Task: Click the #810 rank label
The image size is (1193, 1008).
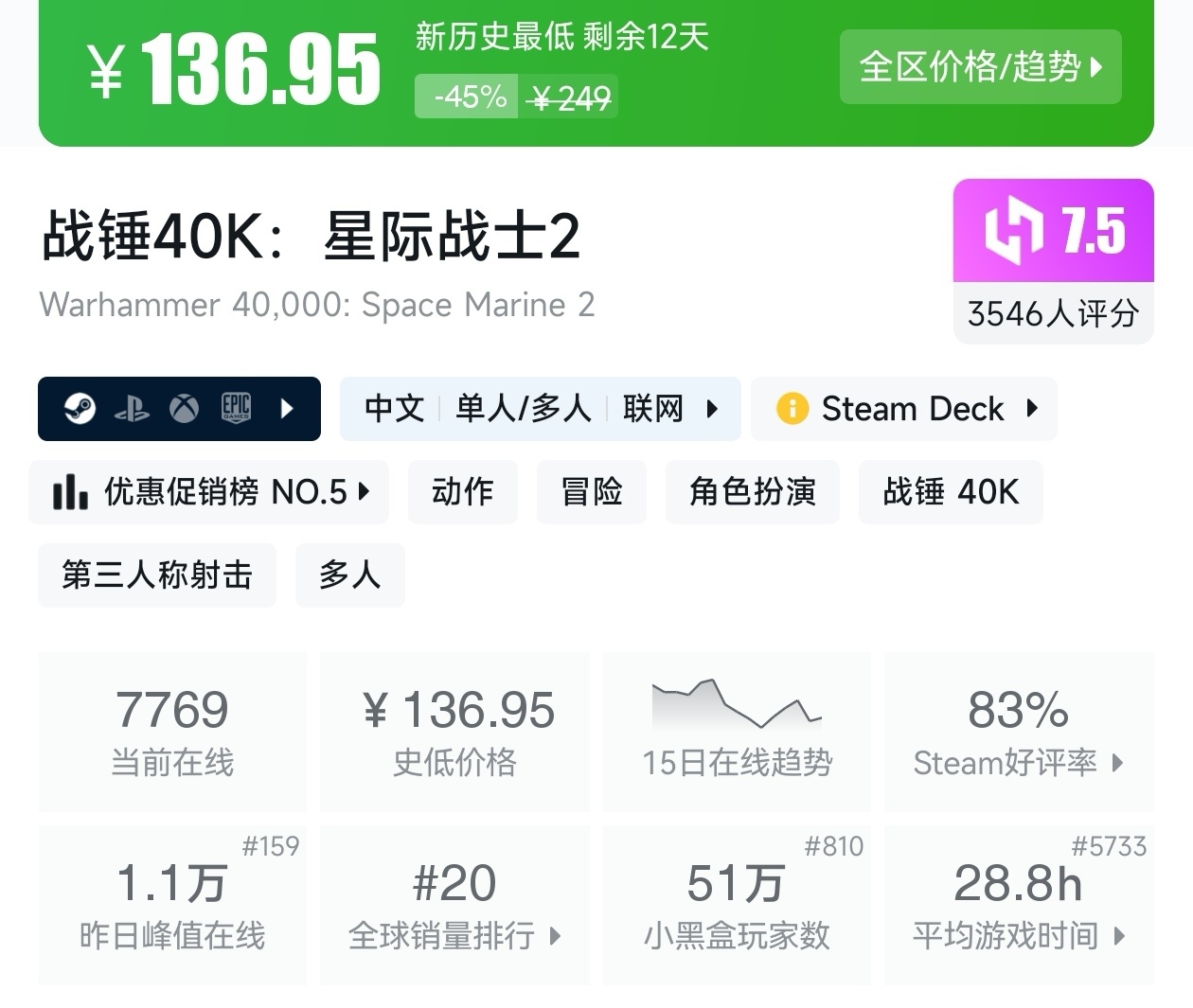Action: (x=834, y=846)
